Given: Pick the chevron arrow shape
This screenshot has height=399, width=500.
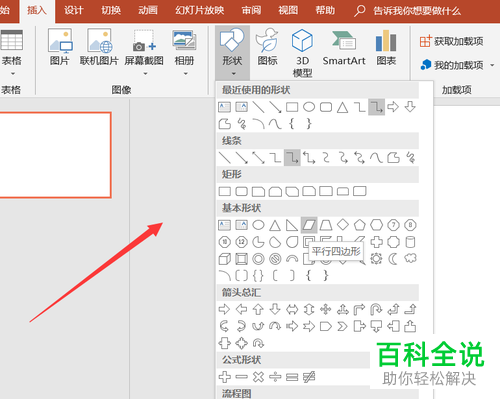Looking at the screenshot, I should tap(343, 326).
